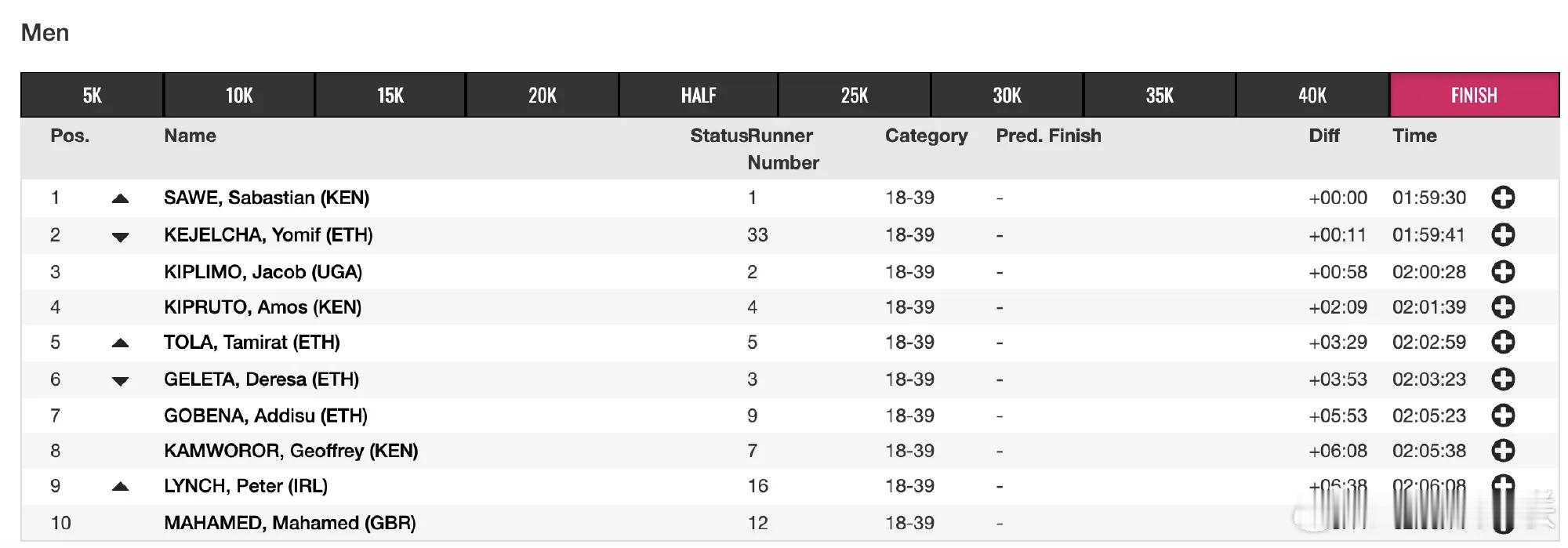The width and height of the screenshot is (1568, 548).
Task: Open the 30K split tab
Action: click(1007, 95)
